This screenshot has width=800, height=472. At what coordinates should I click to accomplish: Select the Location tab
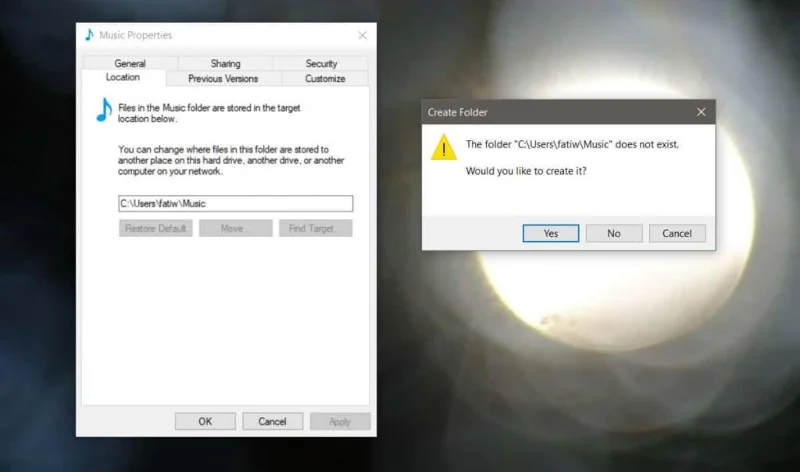[123, 77]
